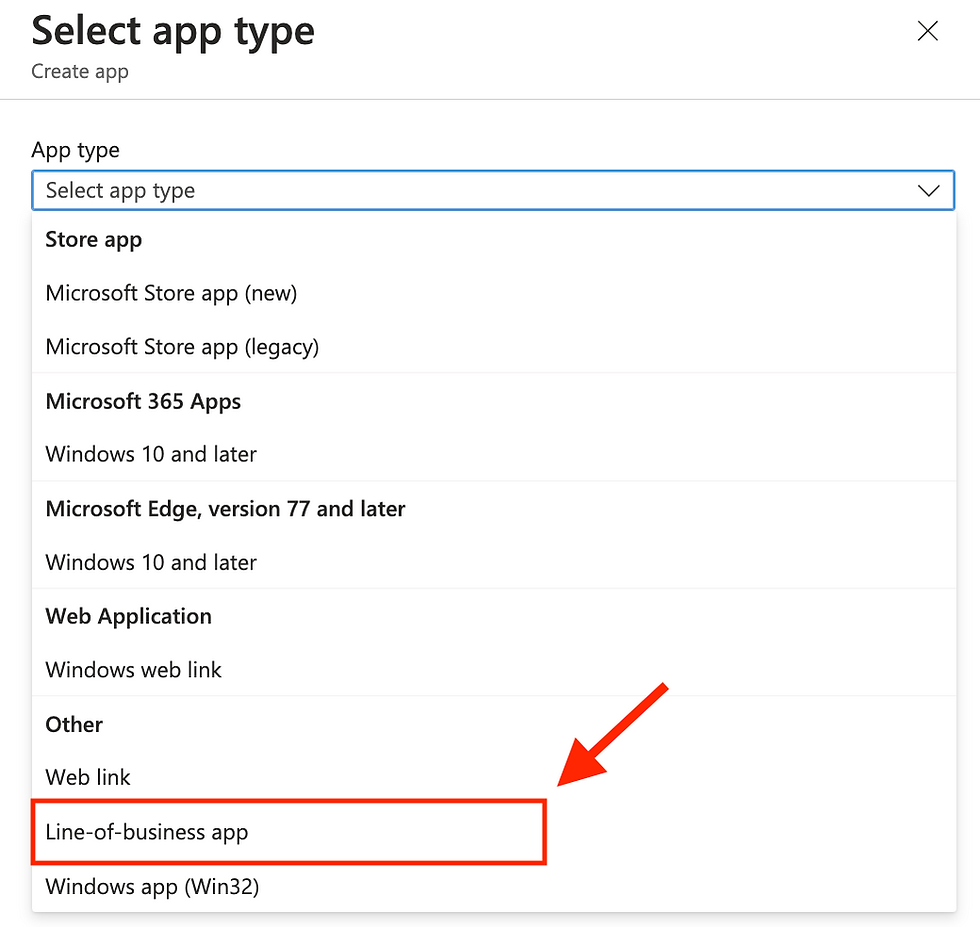Select Windows 10 and later under Microsoft 365 Apps
Viewport: 980px width, 927px height.
click(x=494, y=454)
